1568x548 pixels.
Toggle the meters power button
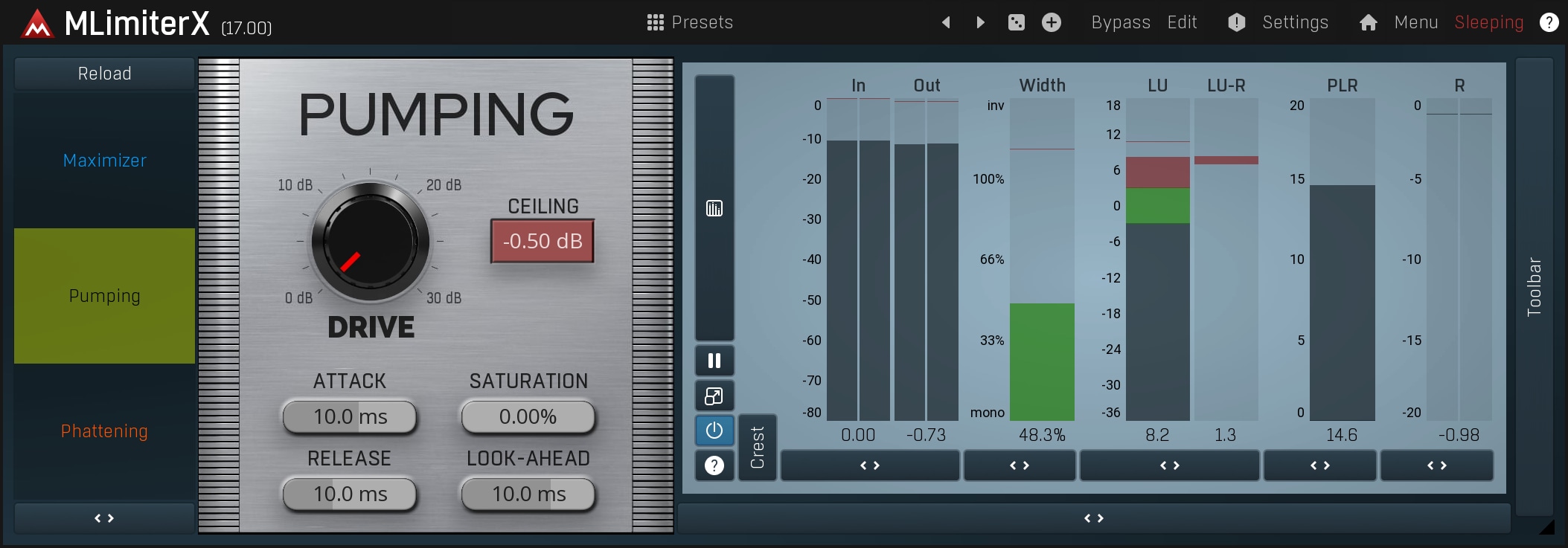pos(714,431)
